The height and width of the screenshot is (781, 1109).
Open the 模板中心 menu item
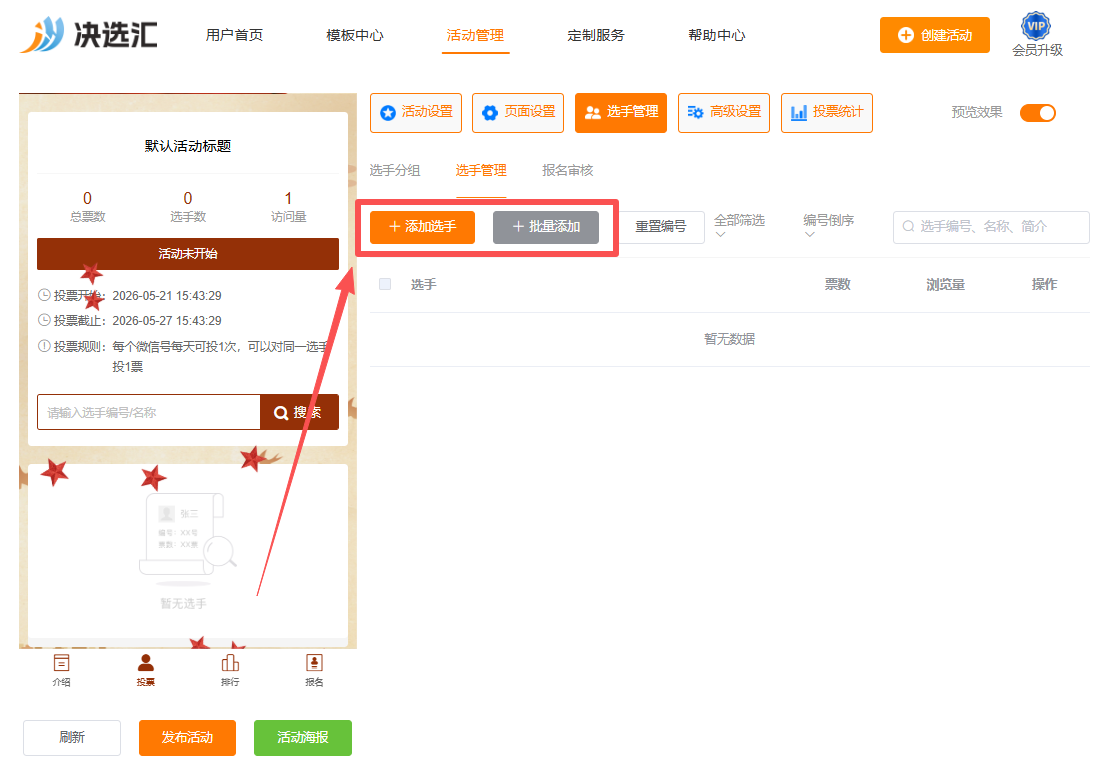(354, 35)
